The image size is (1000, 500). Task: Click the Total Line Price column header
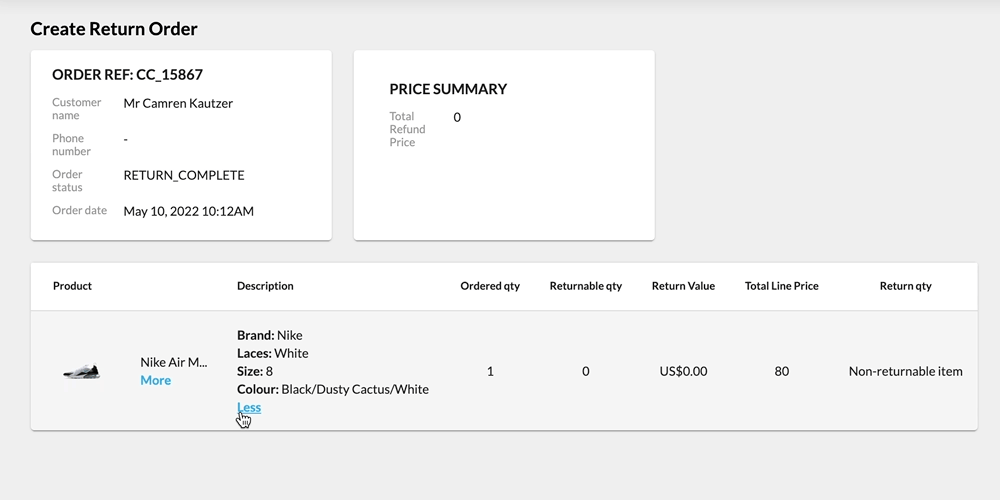coord(781,286)
